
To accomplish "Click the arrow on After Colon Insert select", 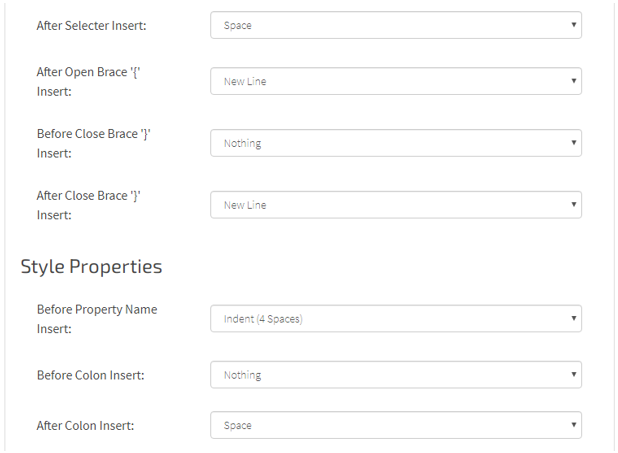I will 574,425.
